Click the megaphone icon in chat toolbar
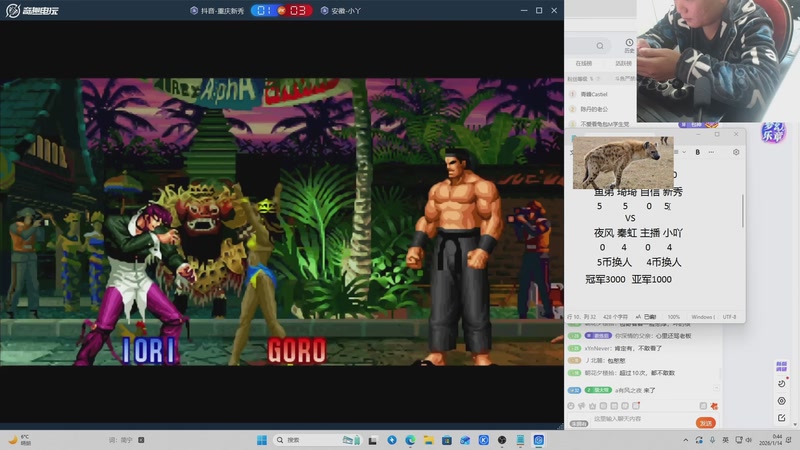Screen dimensions: 800x450 tap(582, 406)
